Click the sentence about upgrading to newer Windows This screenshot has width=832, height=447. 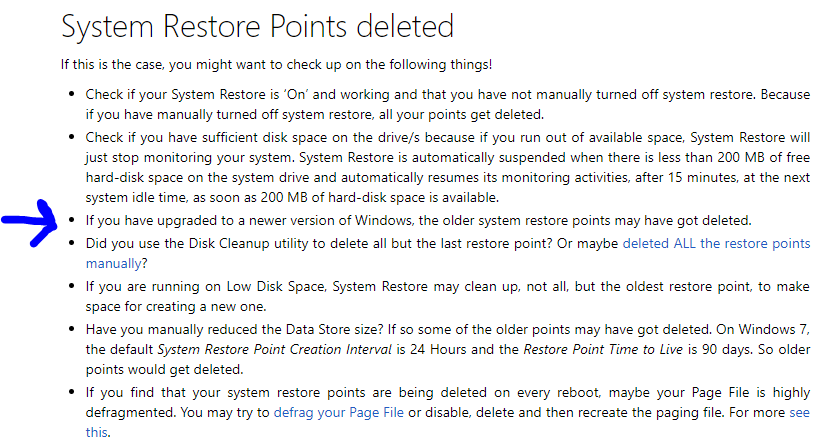point(419,220)
